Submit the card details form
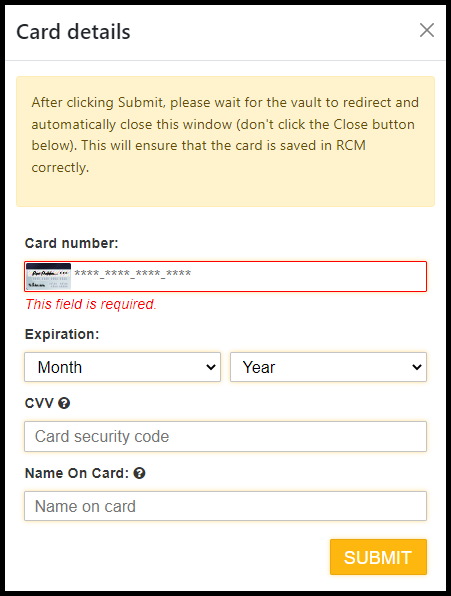The width and height of the screenshot is (451, 596). point(378,557)
